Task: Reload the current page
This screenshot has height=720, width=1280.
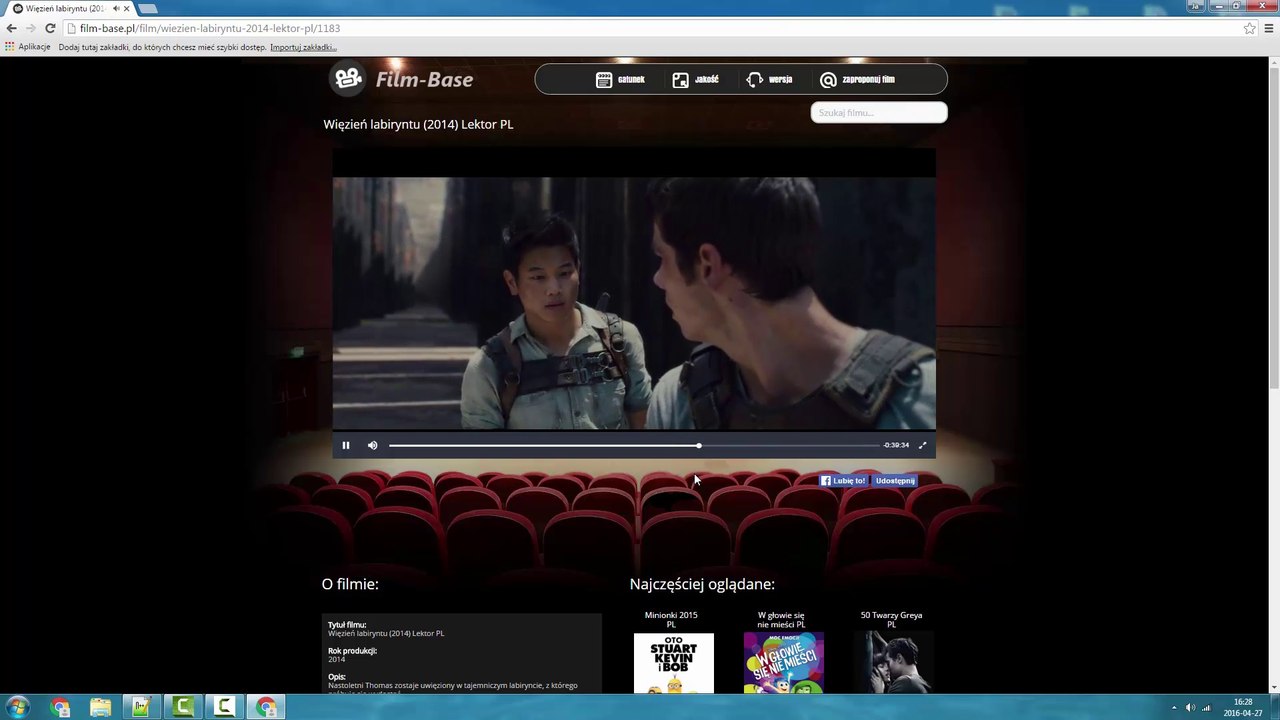Action: click(x=50, y=28)
